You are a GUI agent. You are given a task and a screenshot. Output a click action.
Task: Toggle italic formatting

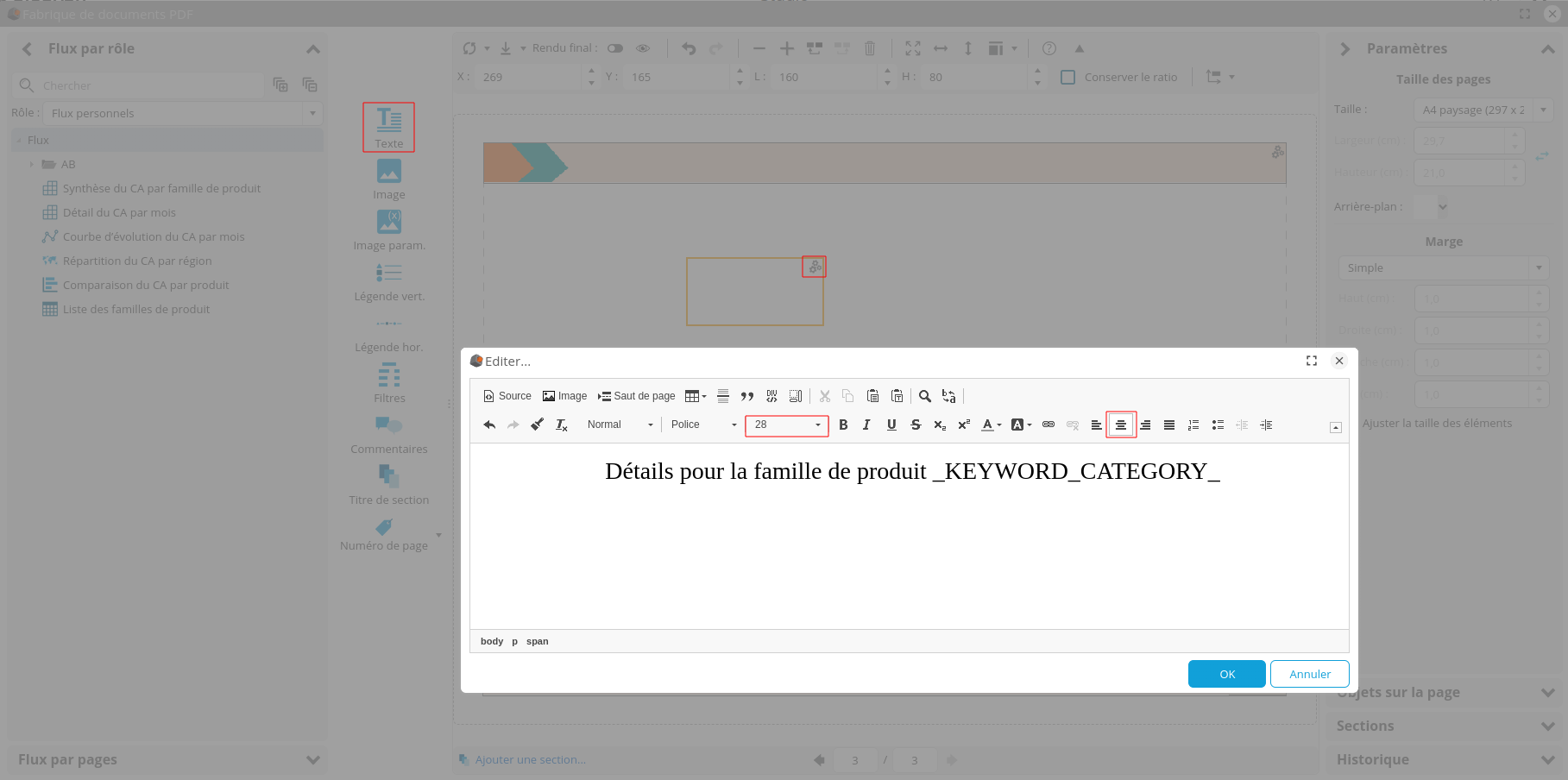tap(867, 425)
